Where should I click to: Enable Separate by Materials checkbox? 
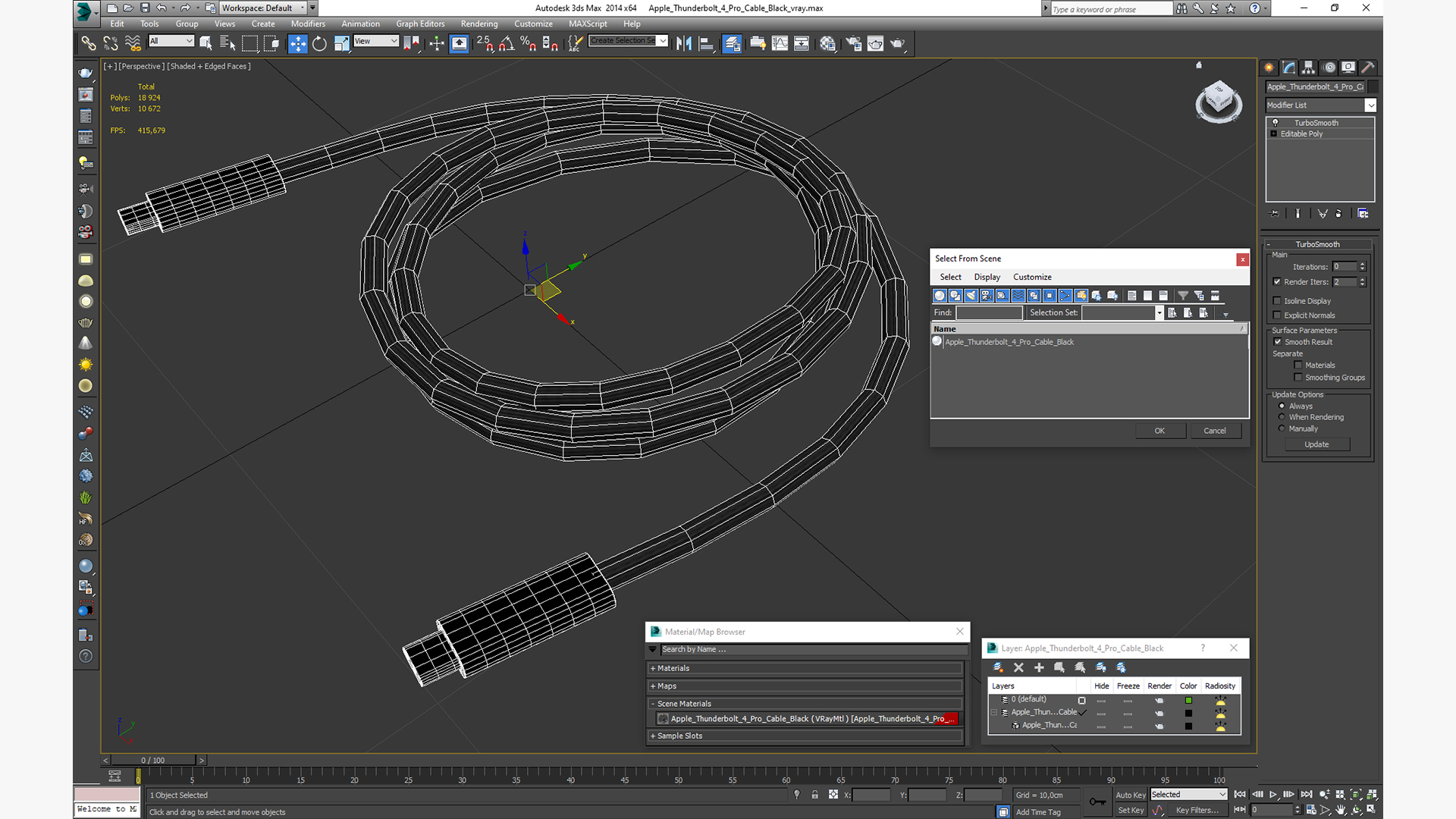1298,366
